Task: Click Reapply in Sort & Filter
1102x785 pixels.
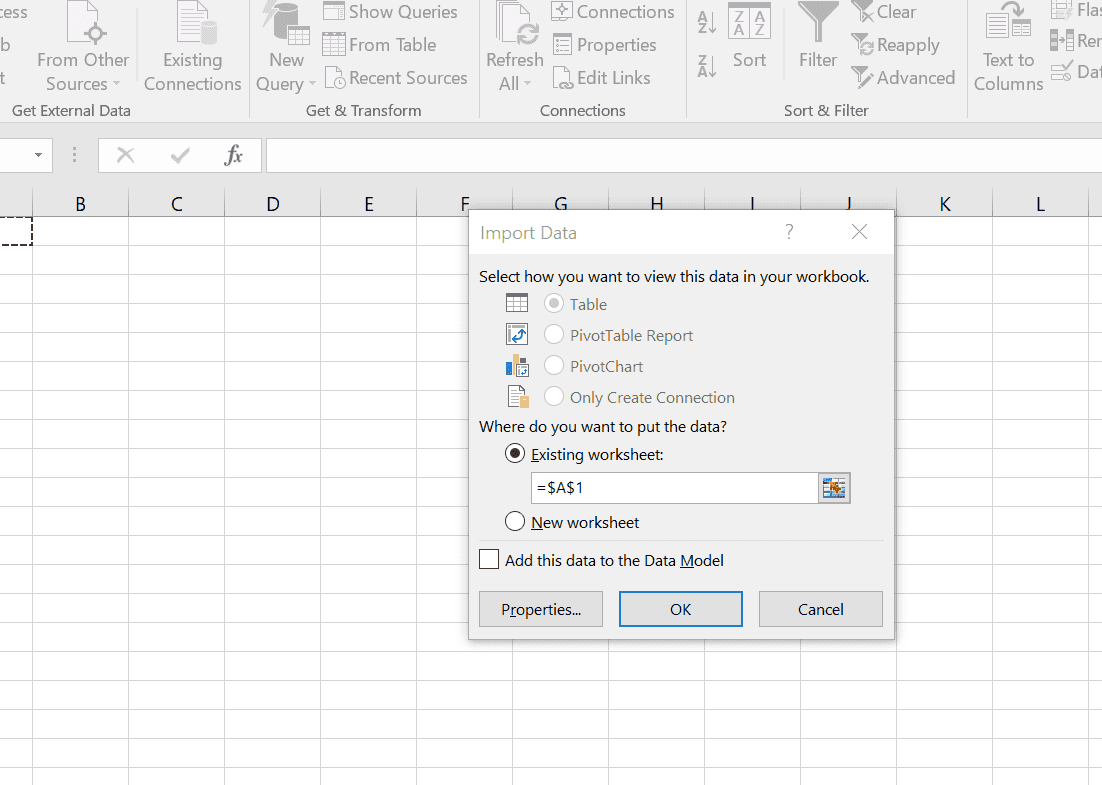Action: (896, 45)
